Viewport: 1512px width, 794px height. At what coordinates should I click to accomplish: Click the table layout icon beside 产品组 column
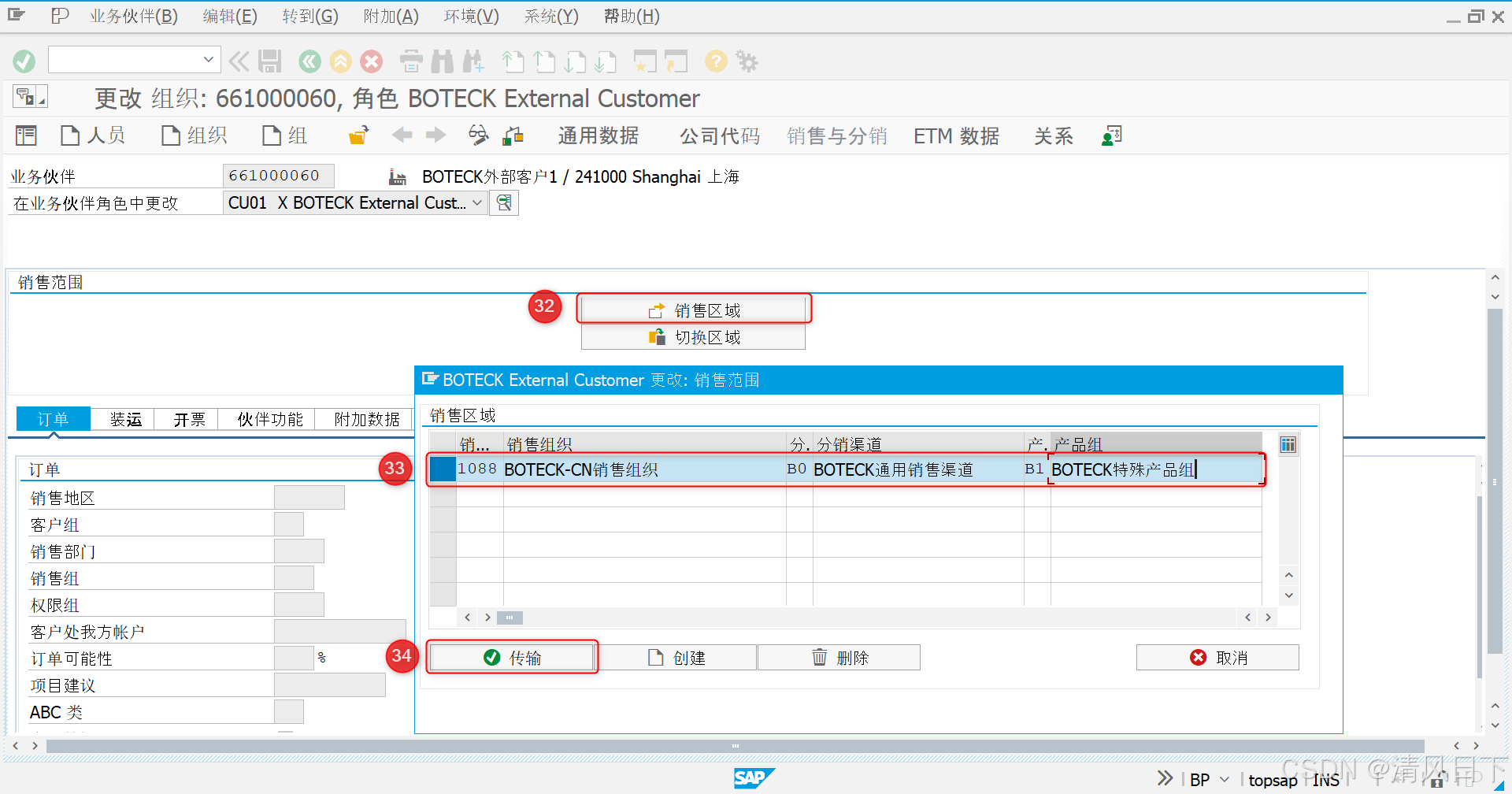click(x=1288, y=445)
